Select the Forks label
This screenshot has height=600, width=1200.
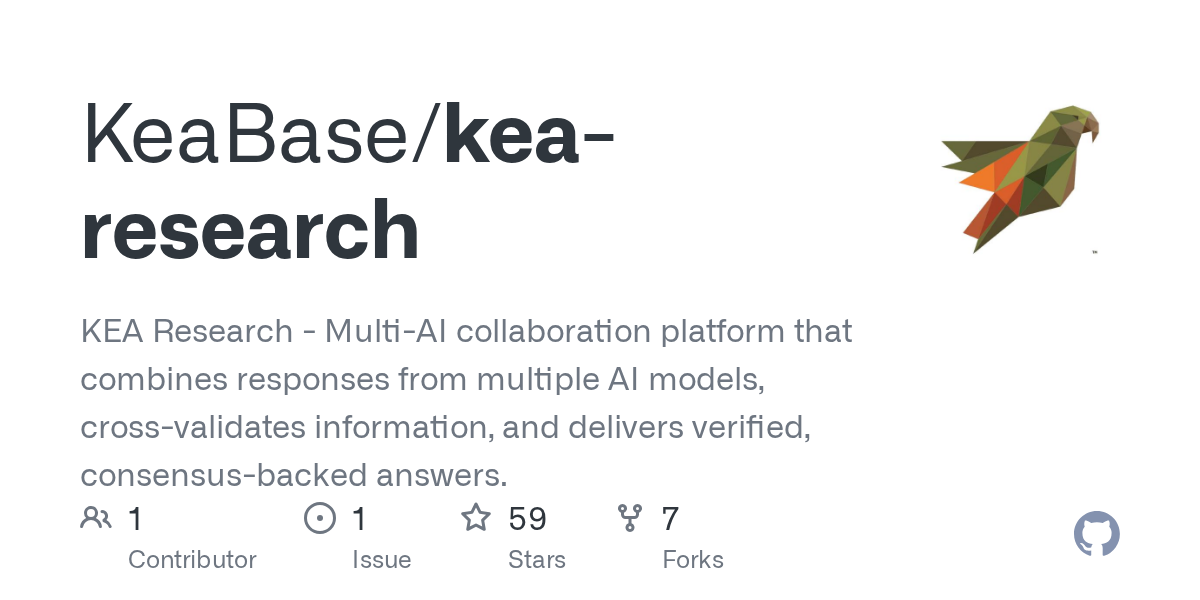point(693,559)
